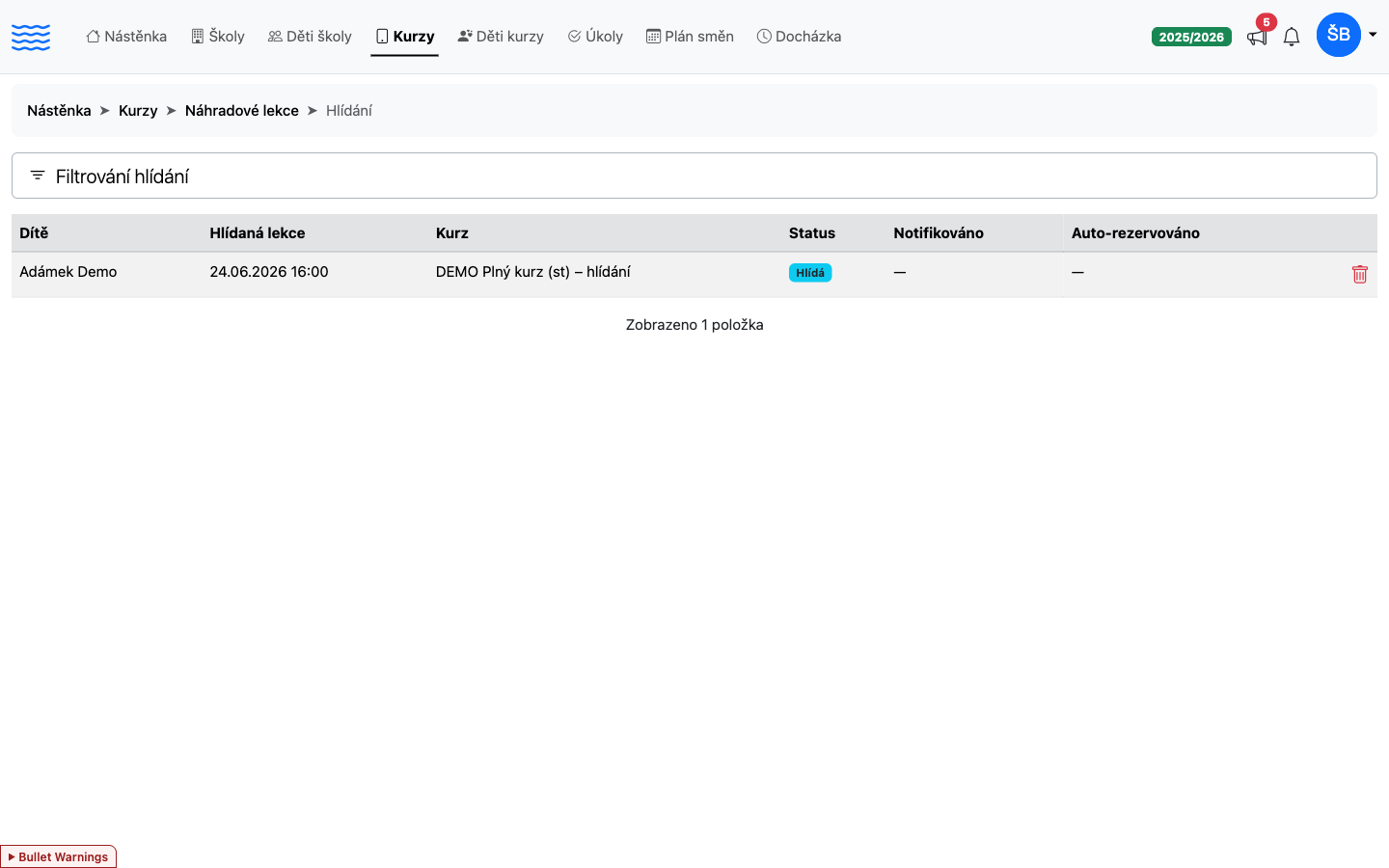Go to Úkoly page

(x=595, y=37)
